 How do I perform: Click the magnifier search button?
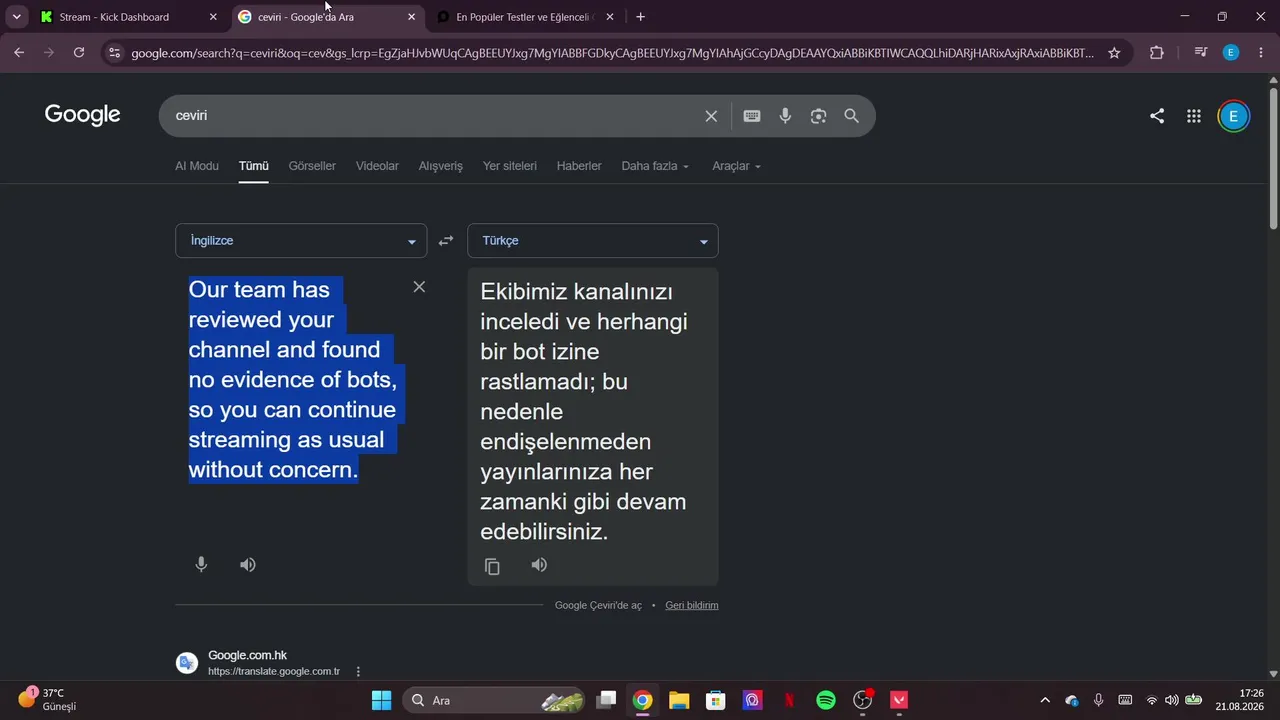tap(851, 116)
